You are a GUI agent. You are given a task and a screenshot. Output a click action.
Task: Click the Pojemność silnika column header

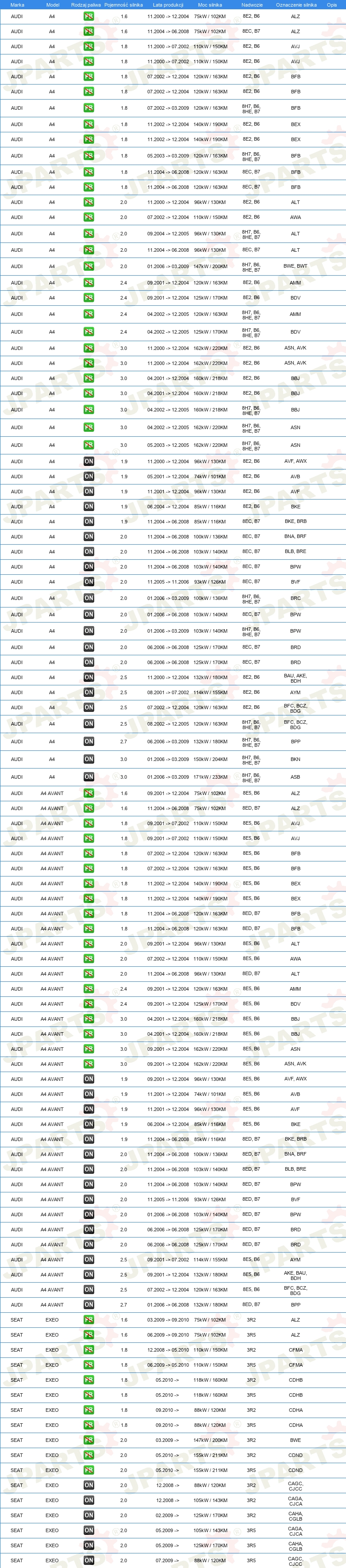[x=123, y=5]
